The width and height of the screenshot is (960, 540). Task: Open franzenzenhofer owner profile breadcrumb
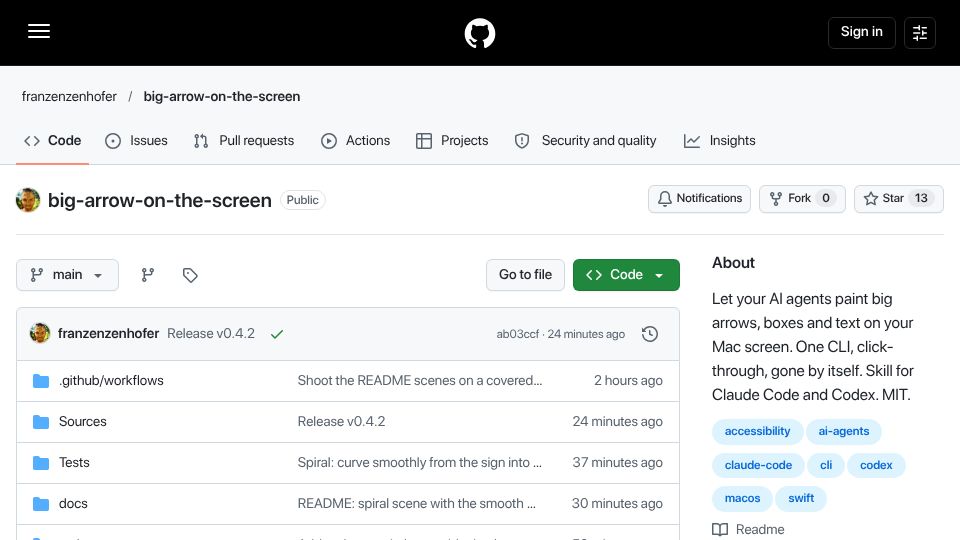pos(69,97)
